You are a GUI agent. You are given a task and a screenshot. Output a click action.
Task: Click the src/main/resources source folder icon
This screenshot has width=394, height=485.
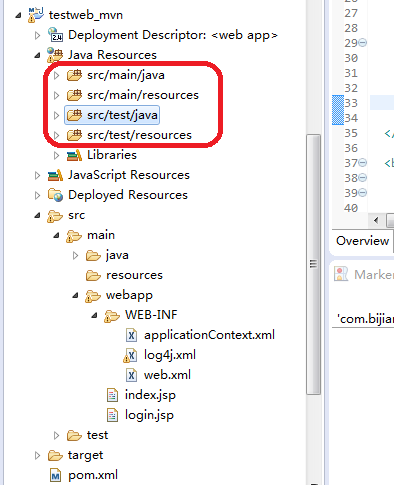point(74,95)
